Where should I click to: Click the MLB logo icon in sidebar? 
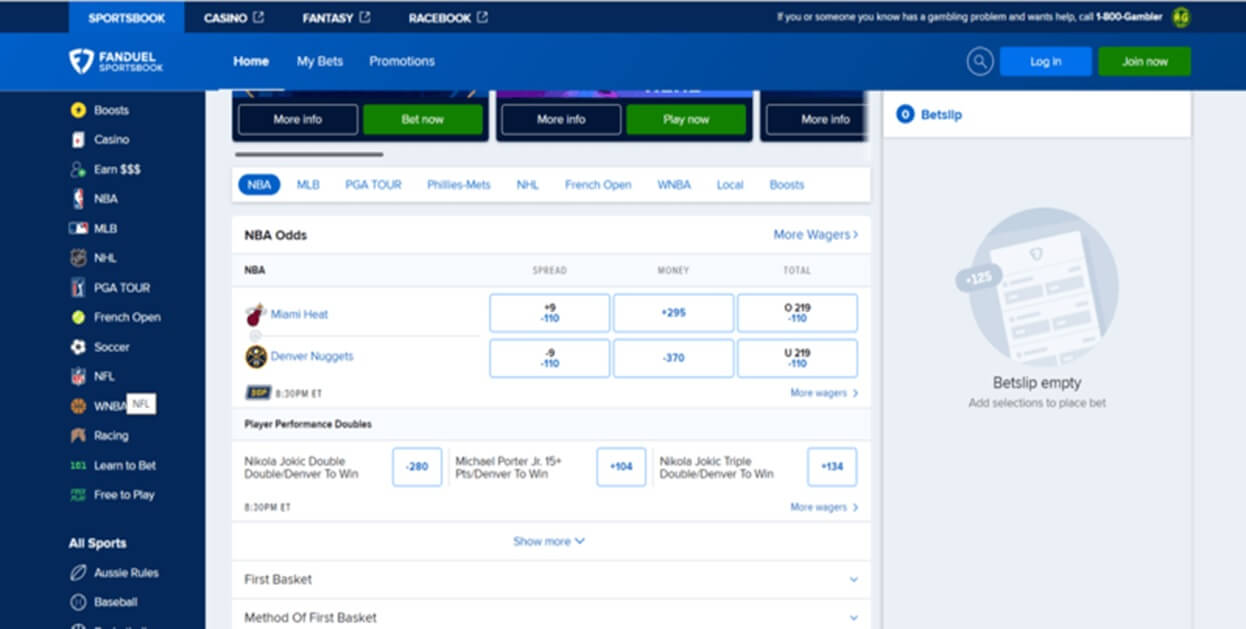(x=78, y=228)
